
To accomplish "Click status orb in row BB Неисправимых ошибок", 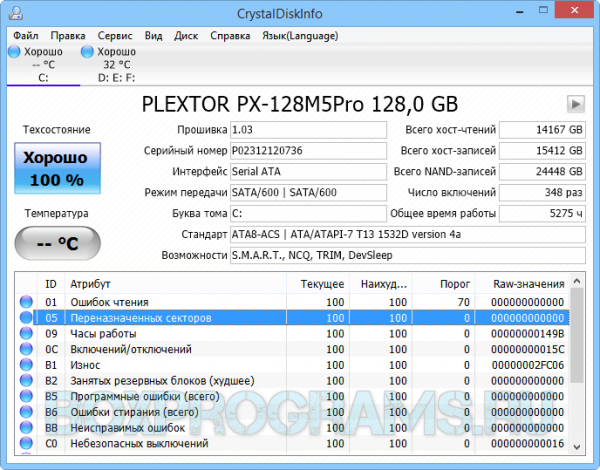I will tap(26, 428).
